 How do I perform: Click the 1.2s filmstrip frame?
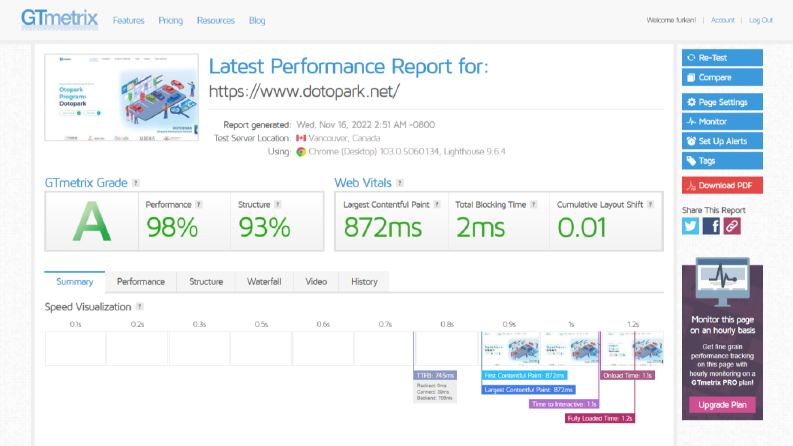[x=633, y=348]
